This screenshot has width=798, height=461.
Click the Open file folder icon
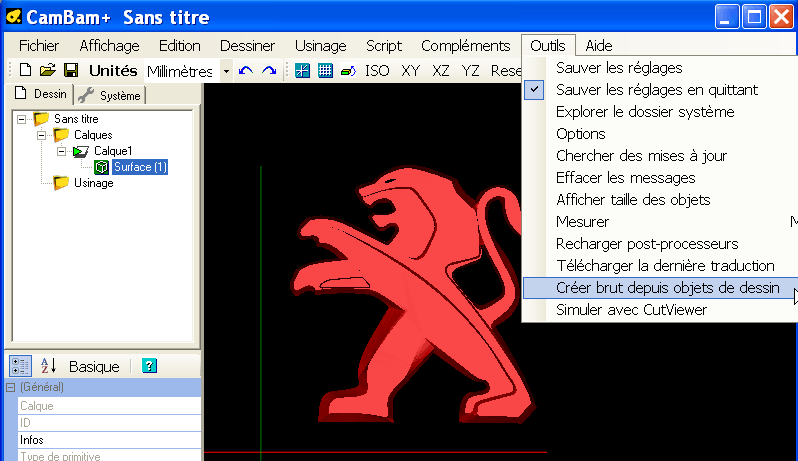[47, 70]
